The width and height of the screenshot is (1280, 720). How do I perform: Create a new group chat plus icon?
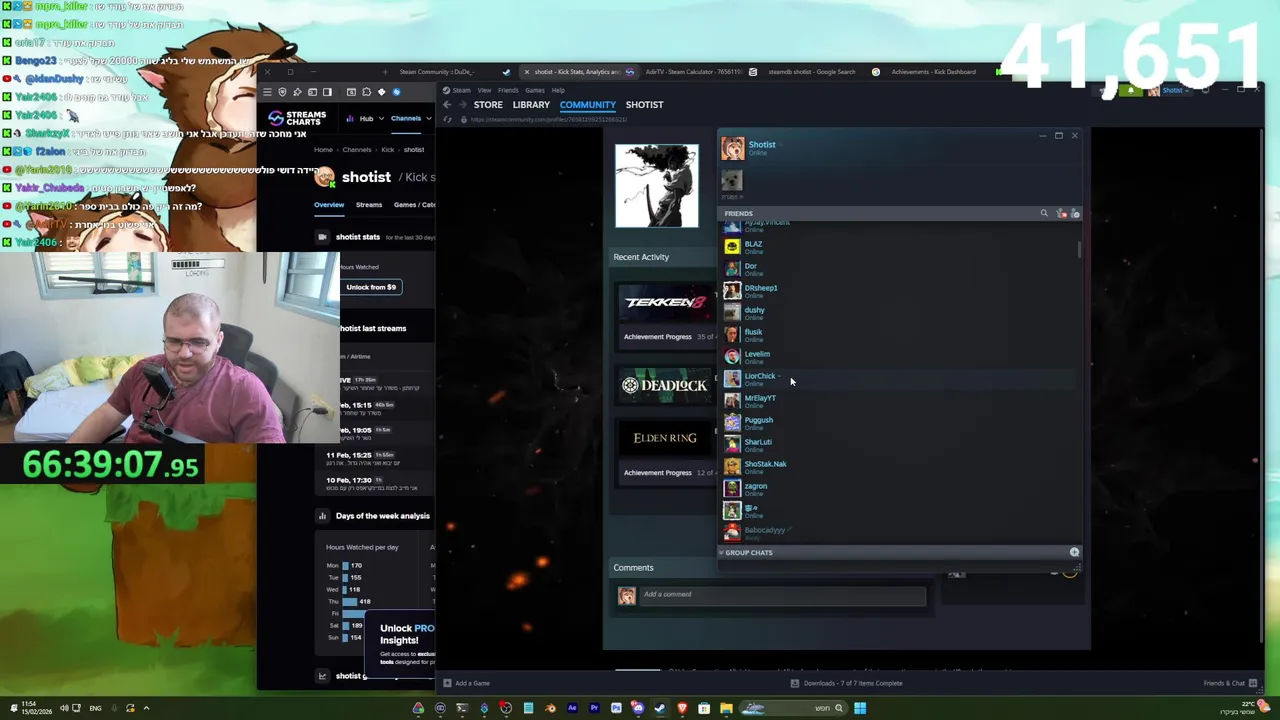1074,552
